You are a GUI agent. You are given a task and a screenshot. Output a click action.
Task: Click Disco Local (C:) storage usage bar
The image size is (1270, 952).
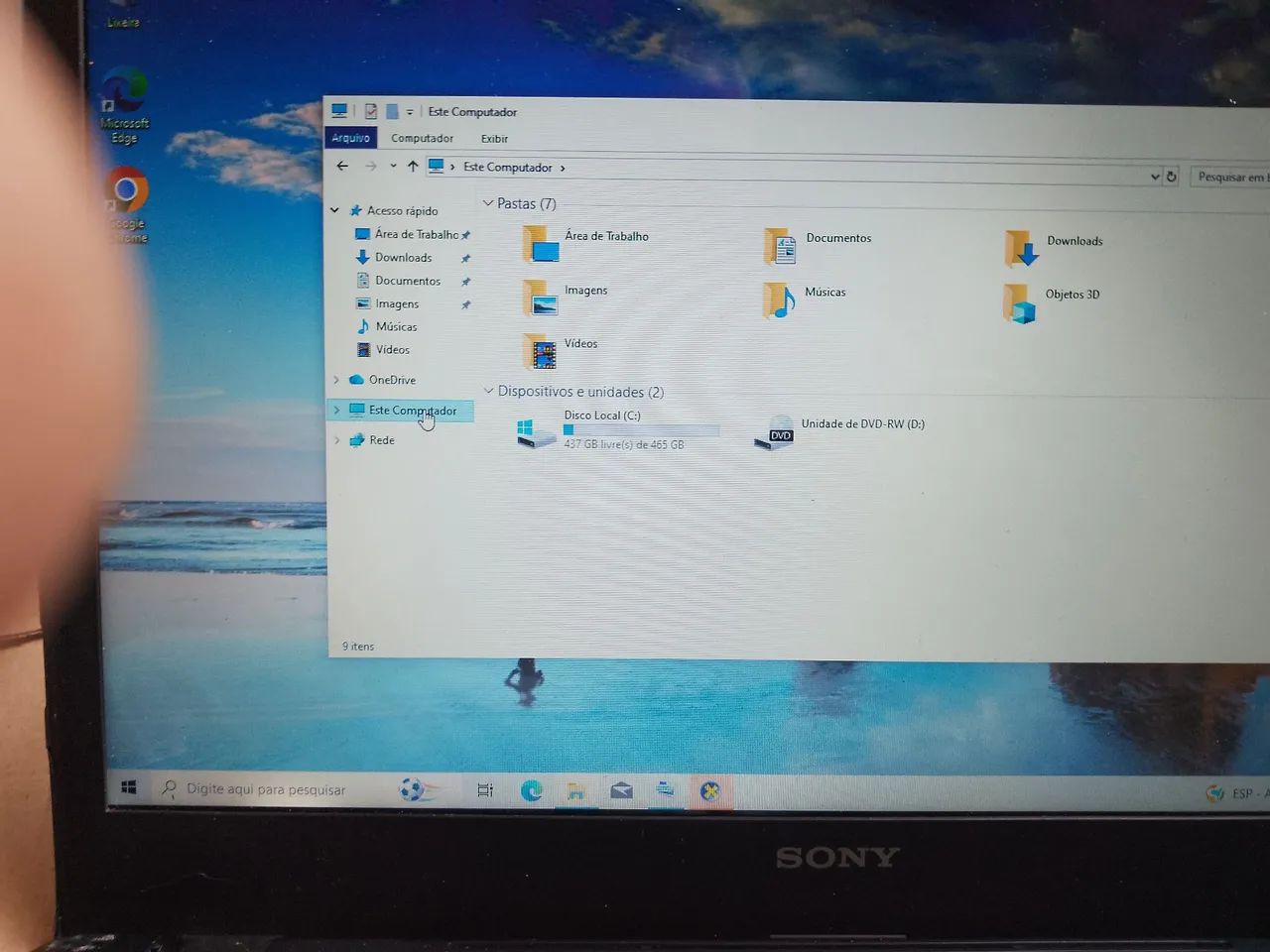tap(641, 430)
